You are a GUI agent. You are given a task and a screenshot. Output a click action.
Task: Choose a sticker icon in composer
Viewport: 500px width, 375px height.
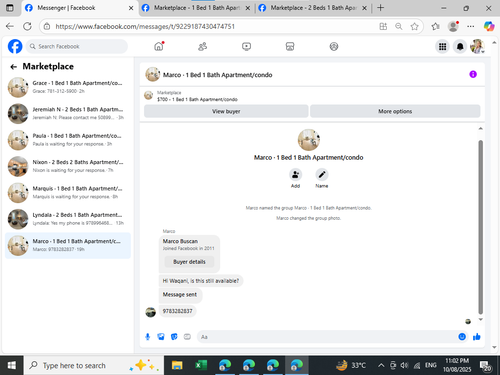tap(174, 337)
